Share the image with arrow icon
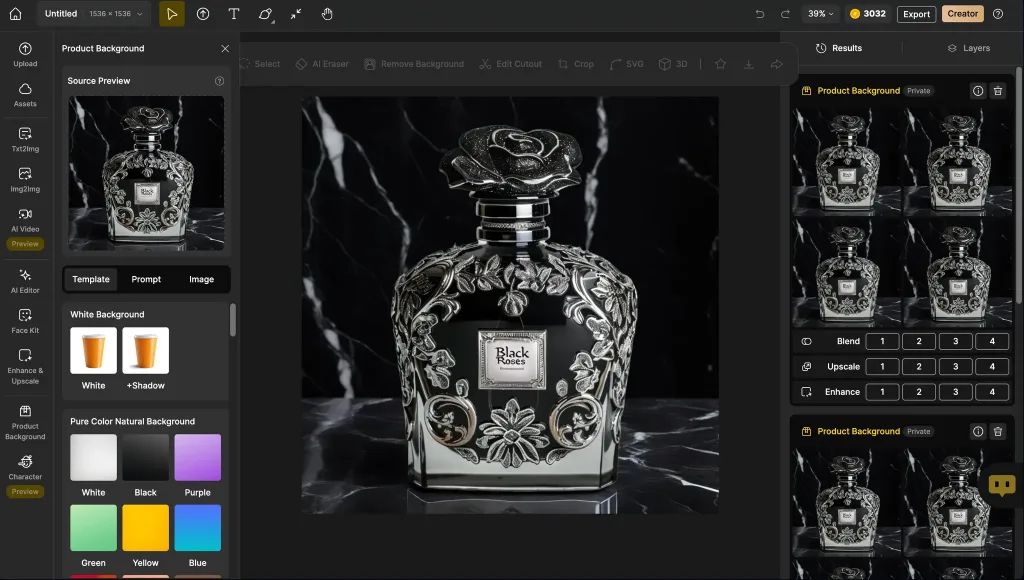Image resolution: width=1024 pixels, height=580 pixels. (776, 64)
